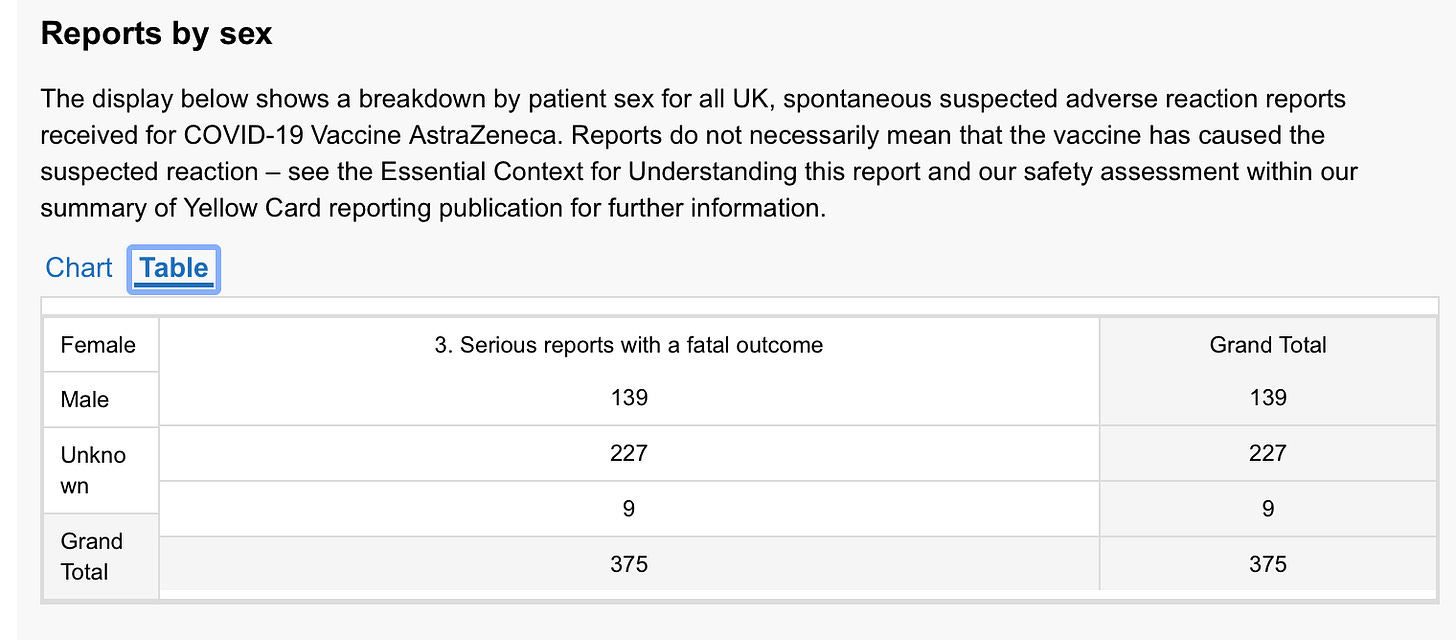Select the 139 fatal outcome cell
Viewport: 1456px width, 640px height.
tap(629, 398)
